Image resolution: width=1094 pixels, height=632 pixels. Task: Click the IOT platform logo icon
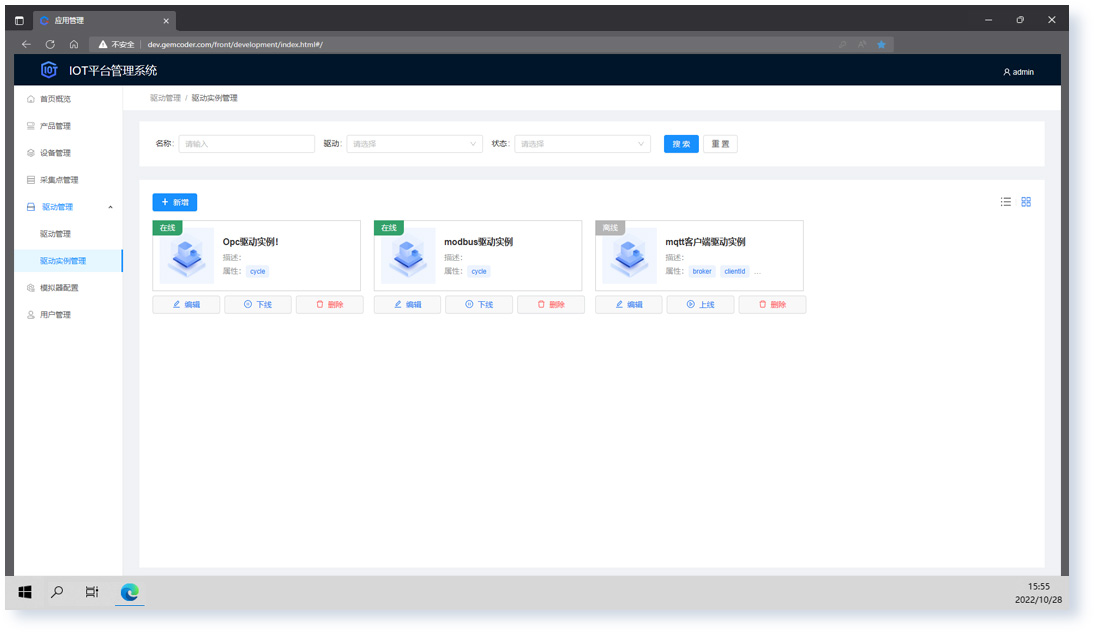click(x=49, y=70)
